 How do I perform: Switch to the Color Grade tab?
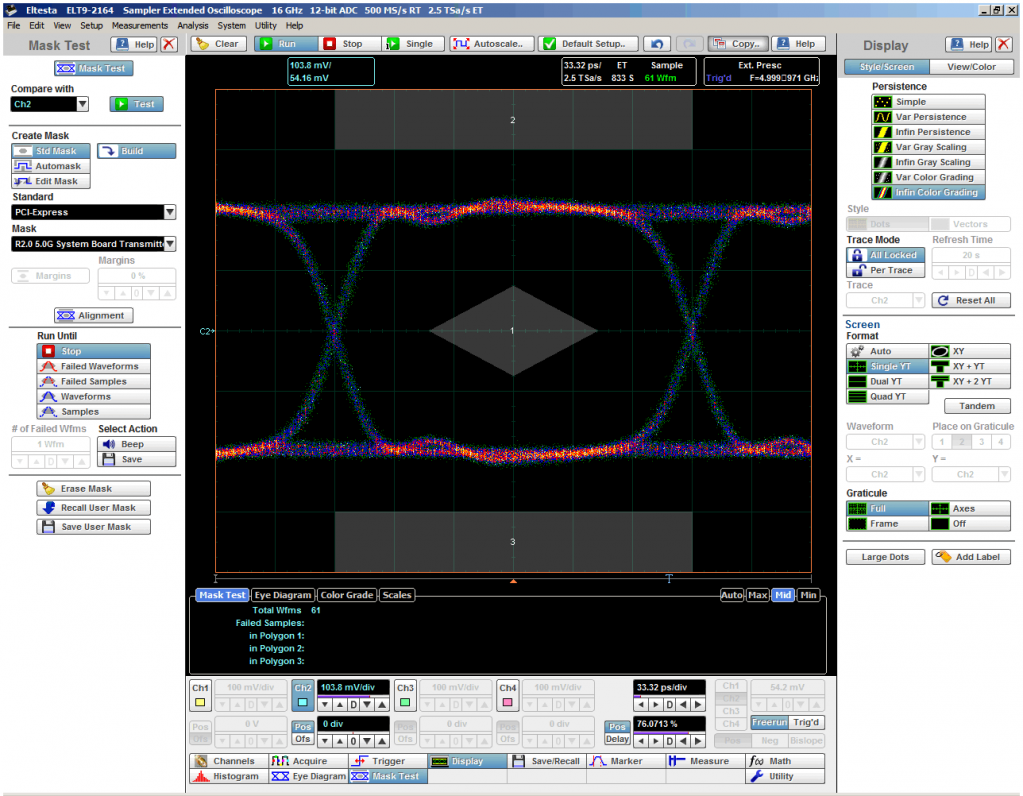tap(346, 595)
